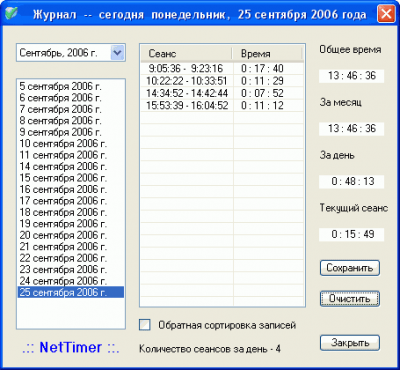
Task: Click the Общее время value field
Action: [352, 76]
